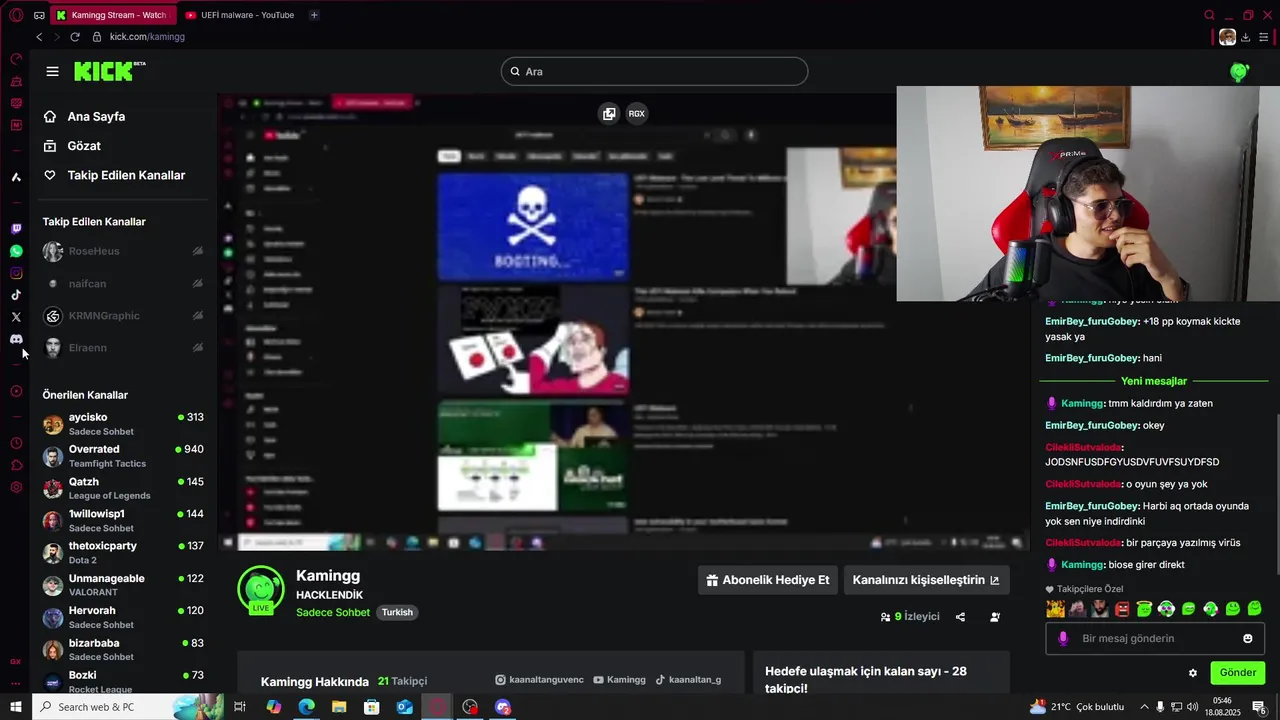Click Search web & PC taskbar box
This screenshot has height=720, width=1280.
[x=128, y=707]
